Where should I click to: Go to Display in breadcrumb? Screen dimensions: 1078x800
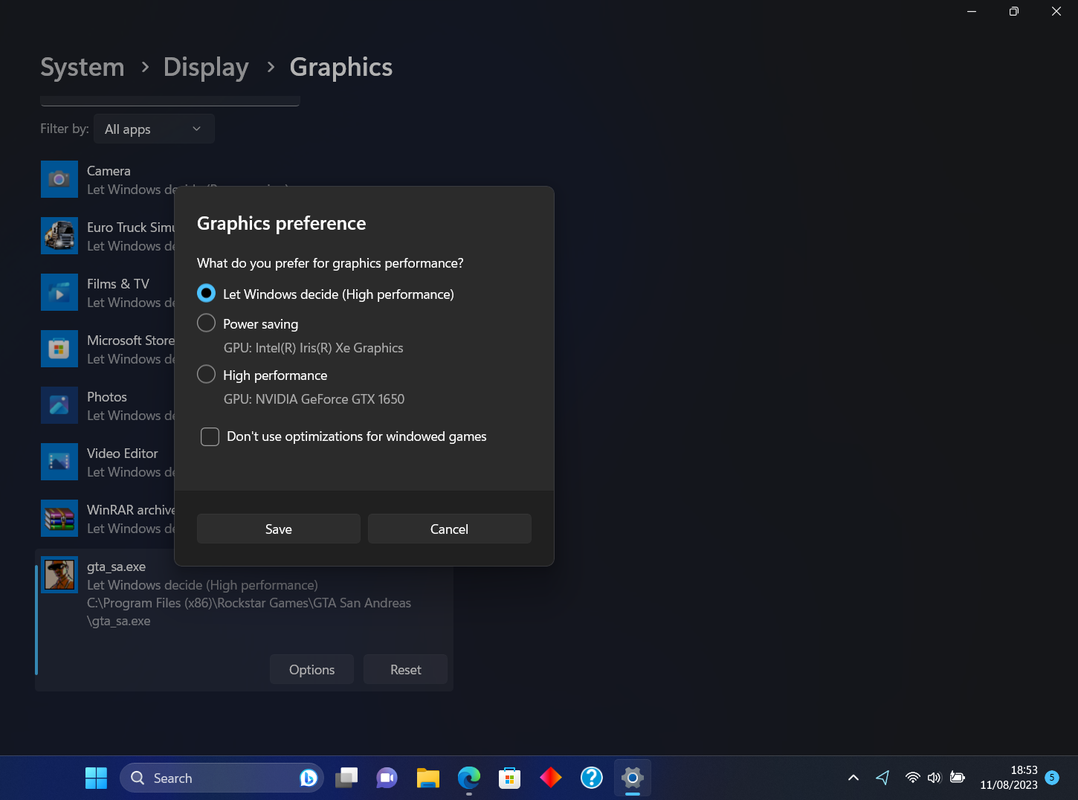[206, 67]
